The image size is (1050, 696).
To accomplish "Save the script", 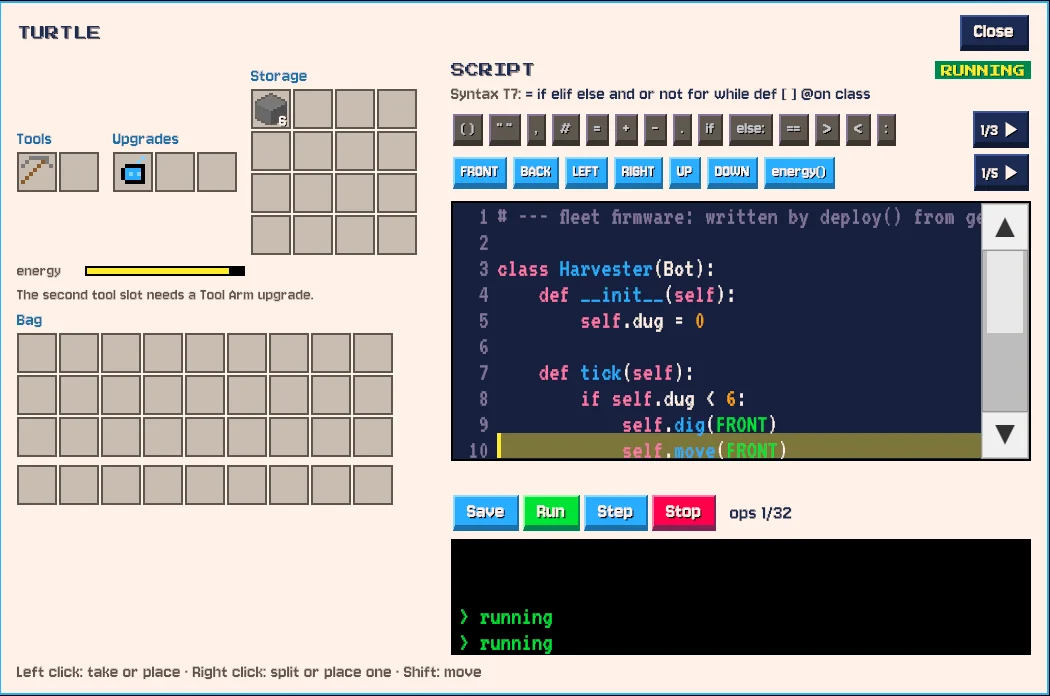I will pos(485,512).
